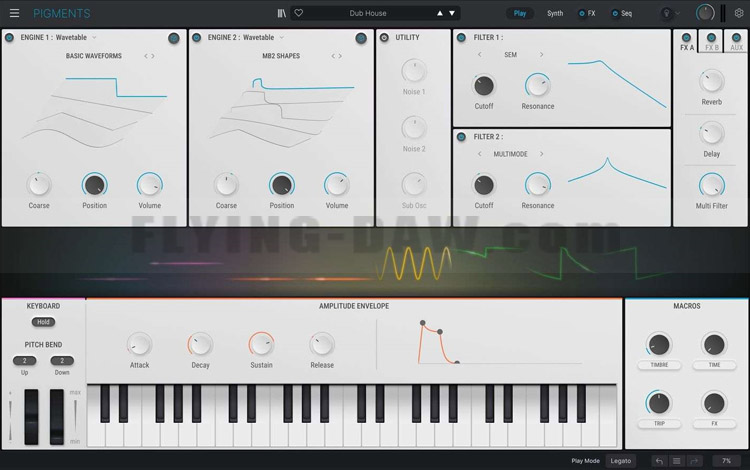
Task: Open the lightbulb sound design tips
Action: [666, 13]
